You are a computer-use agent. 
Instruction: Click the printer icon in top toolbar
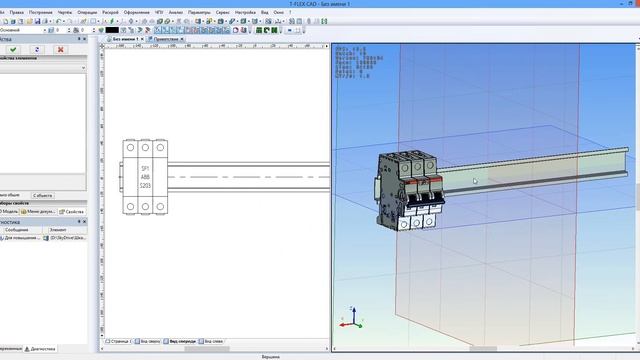point(45,21)
